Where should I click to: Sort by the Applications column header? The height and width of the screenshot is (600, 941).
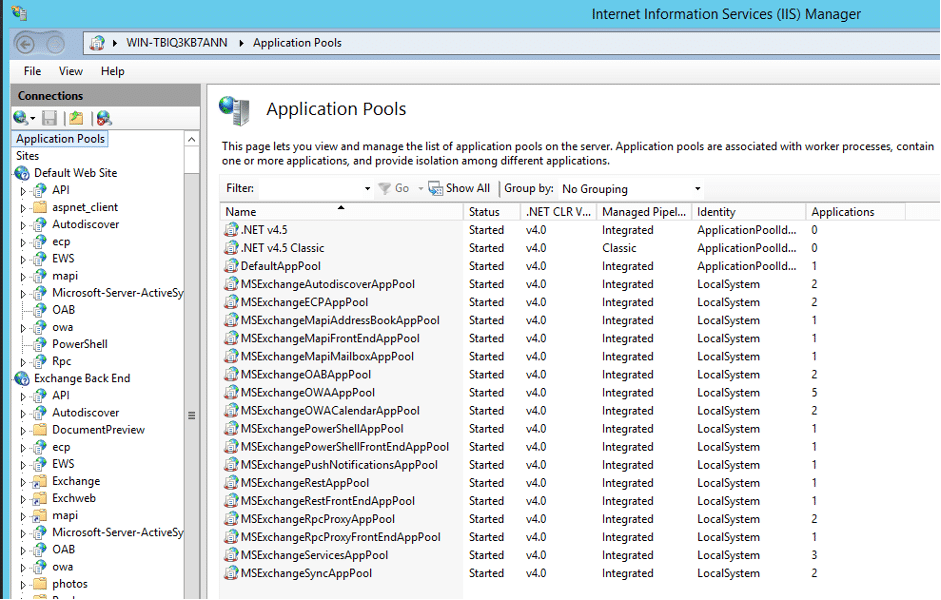pyautogui.click(x=856, y=212)
